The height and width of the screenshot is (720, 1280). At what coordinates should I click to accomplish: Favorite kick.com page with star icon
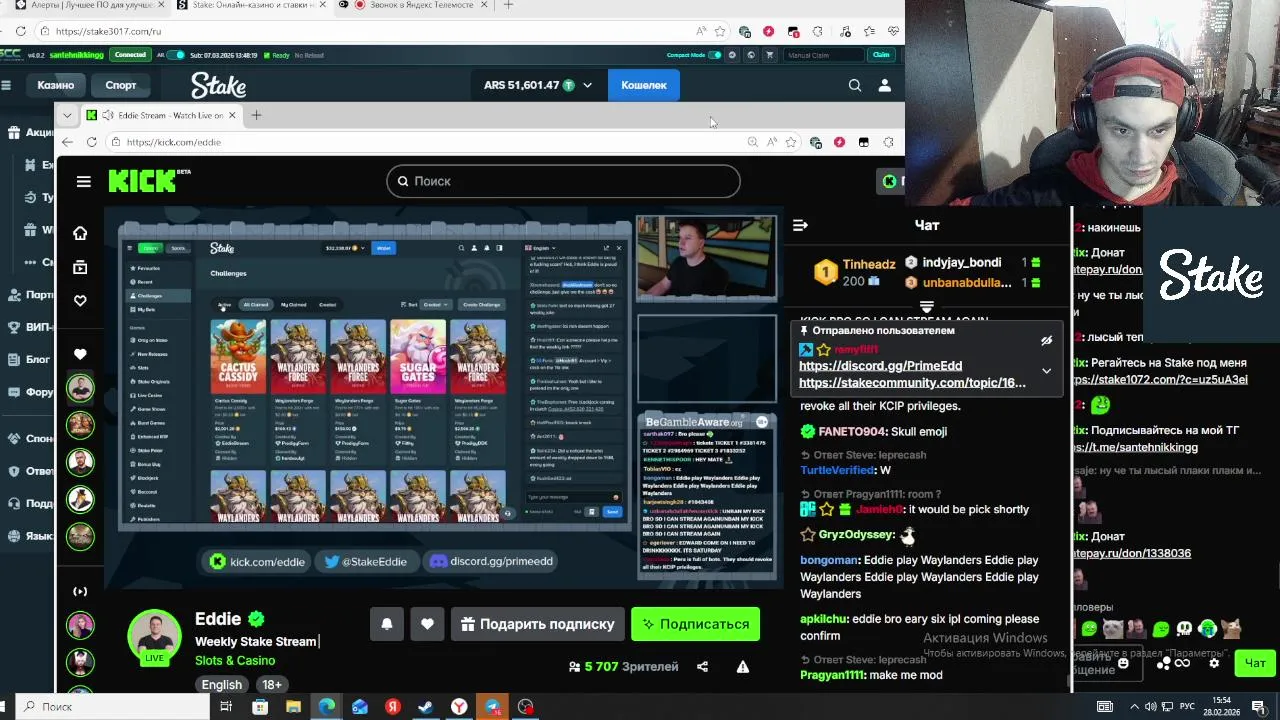(791, 142)
